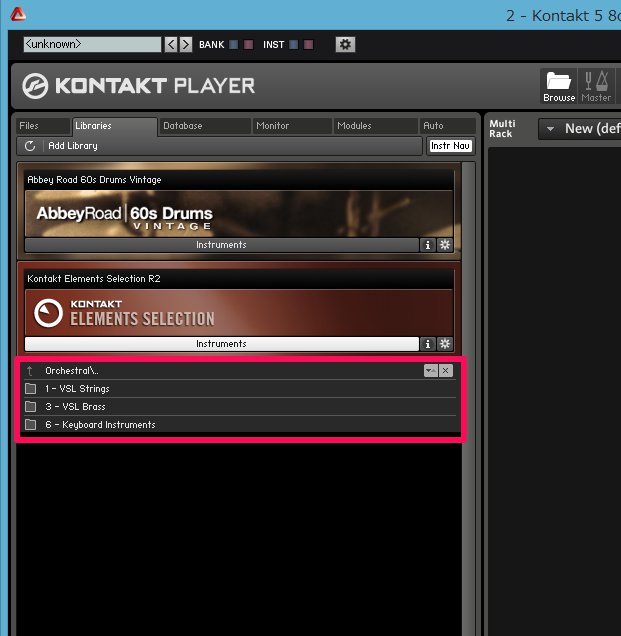The width and height of the screenshot is (621, 636).
Task: Click the plugin settings gear icon
Action: click(x=345, y=44)
